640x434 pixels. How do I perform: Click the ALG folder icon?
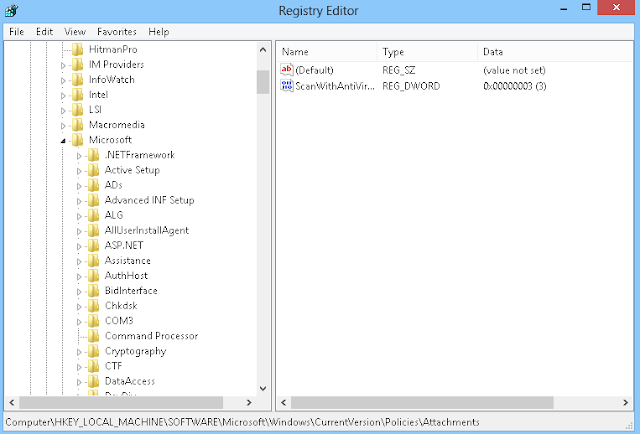(x=93, y=215)
